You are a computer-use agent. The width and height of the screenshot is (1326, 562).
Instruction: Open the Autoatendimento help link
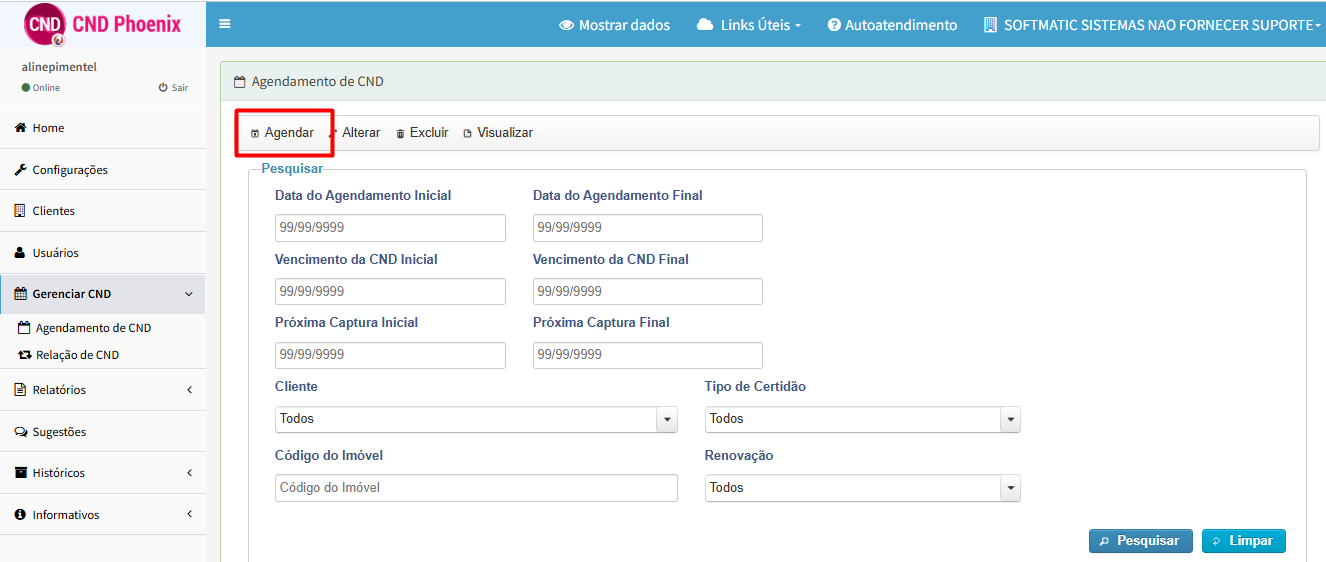tap(892, 25)
